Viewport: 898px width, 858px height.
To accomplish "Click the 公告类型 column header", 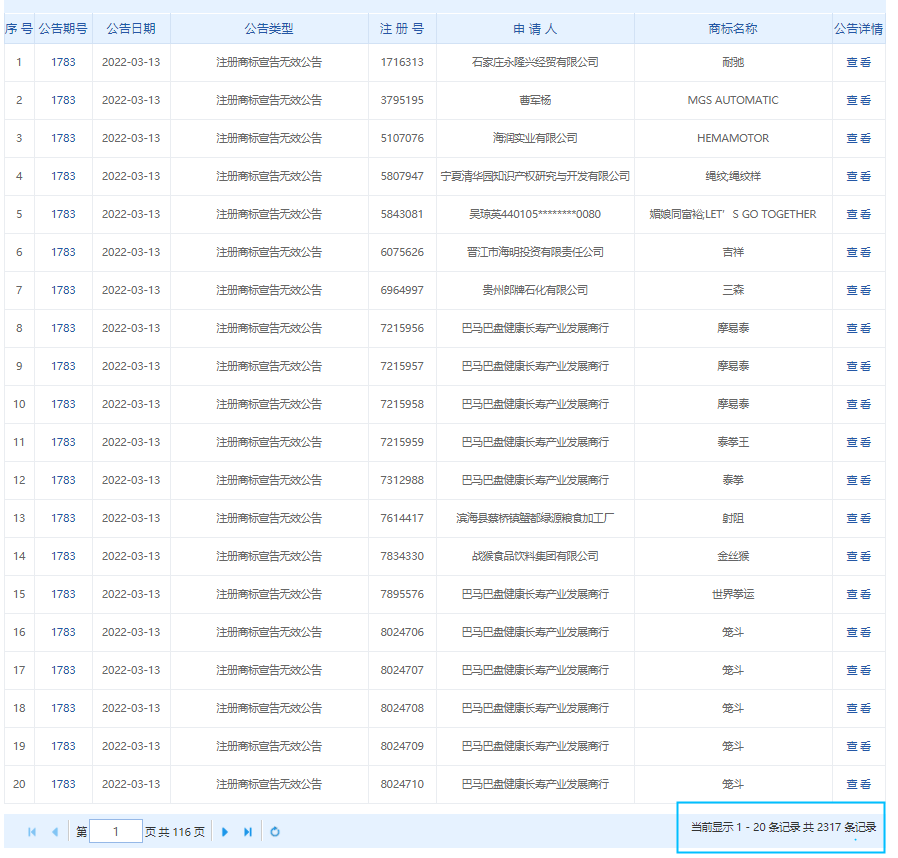I will click(x=269, y=29).
